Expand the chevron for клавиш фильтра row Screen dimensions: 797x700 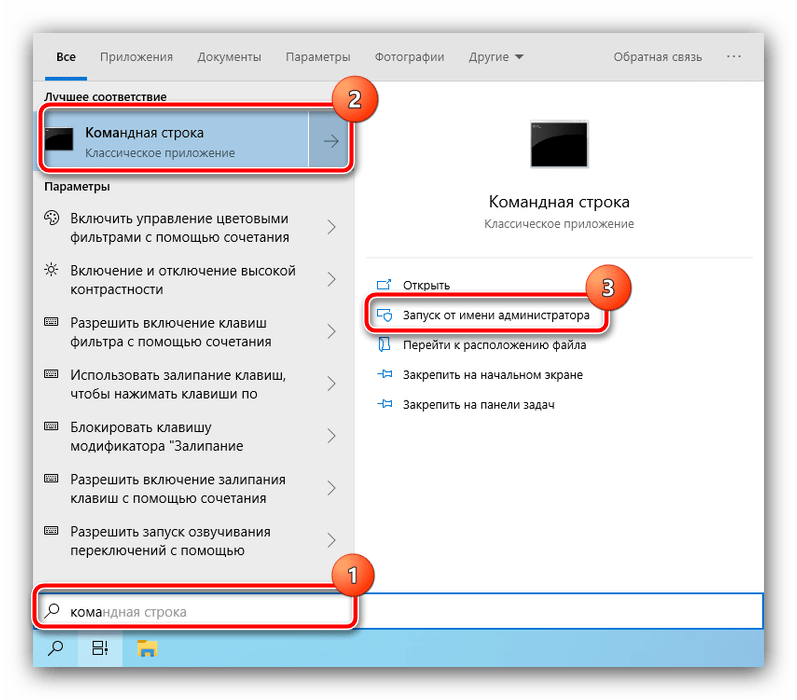pyautogui.click(x=331, y=331)
